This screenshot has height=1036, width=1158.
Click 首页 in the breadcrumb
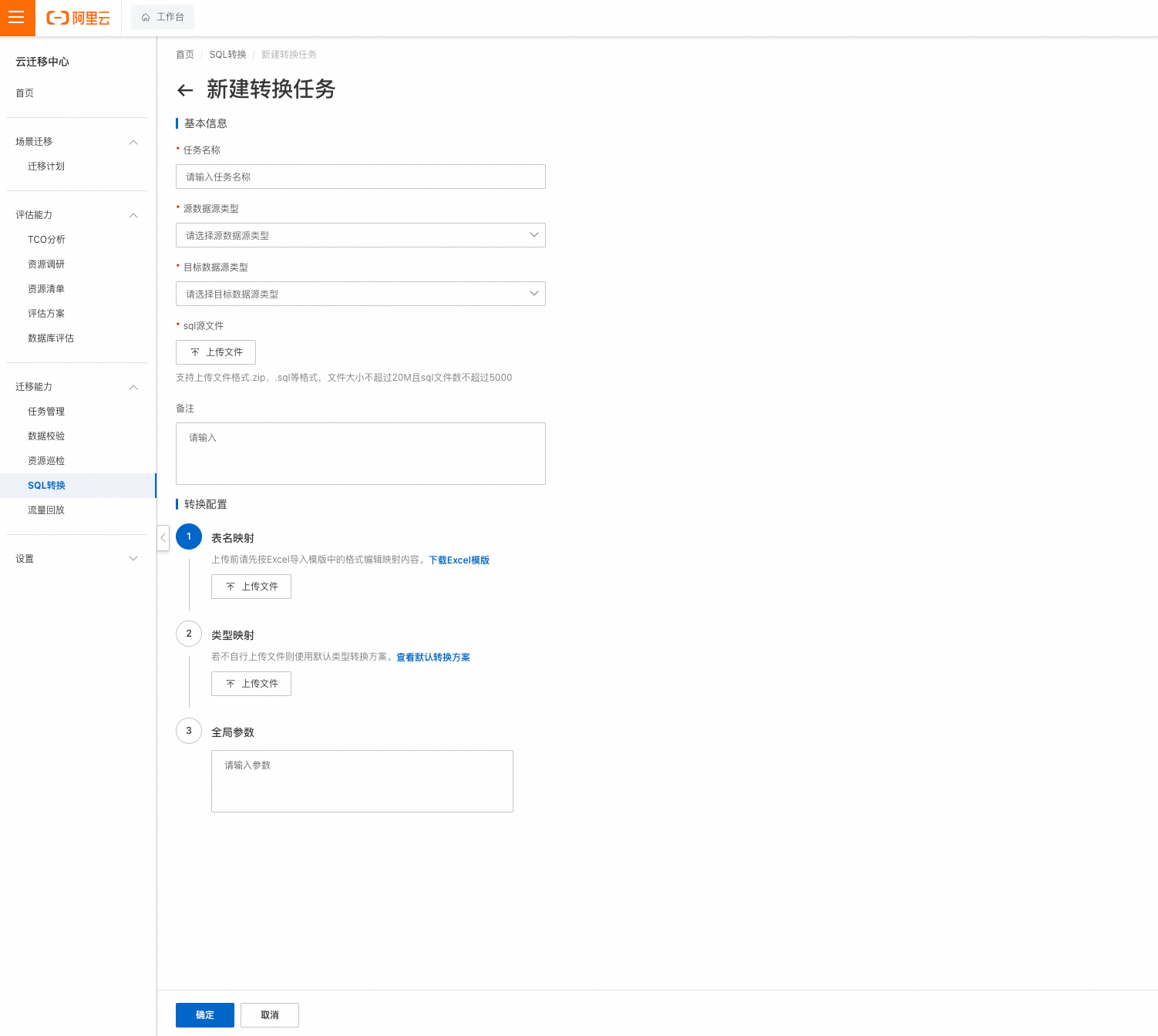[x=185, y=55]
